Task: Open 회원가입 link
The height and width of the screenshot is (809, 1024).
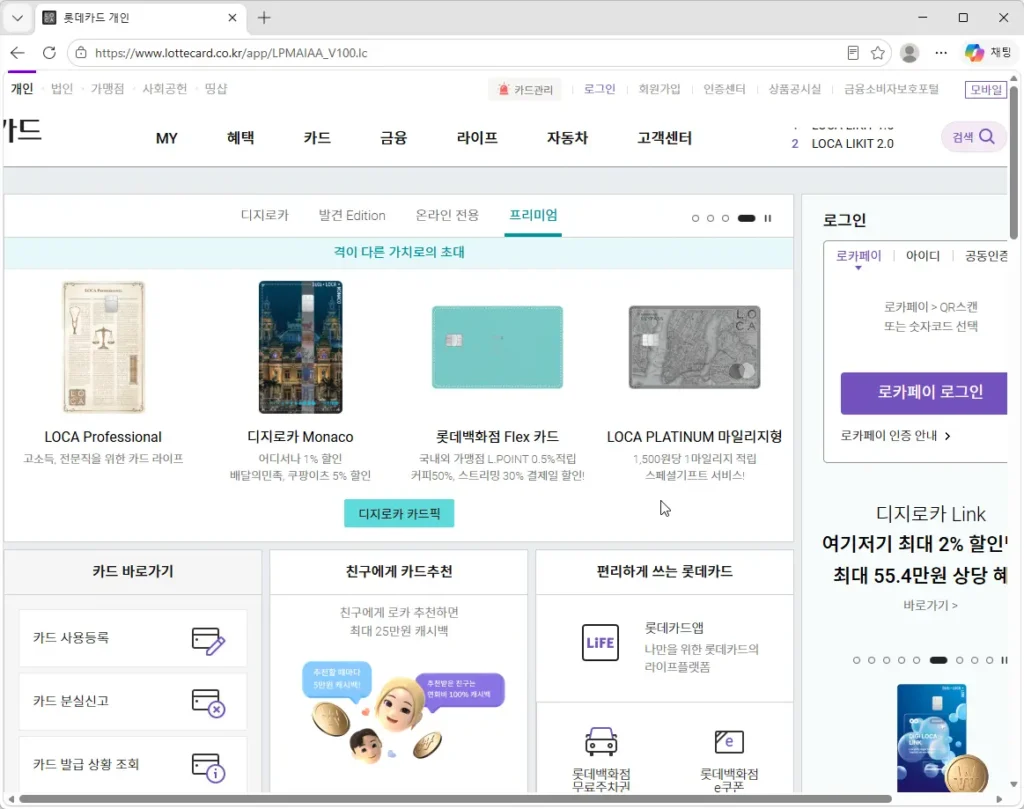Action: (x=659, y=89)
